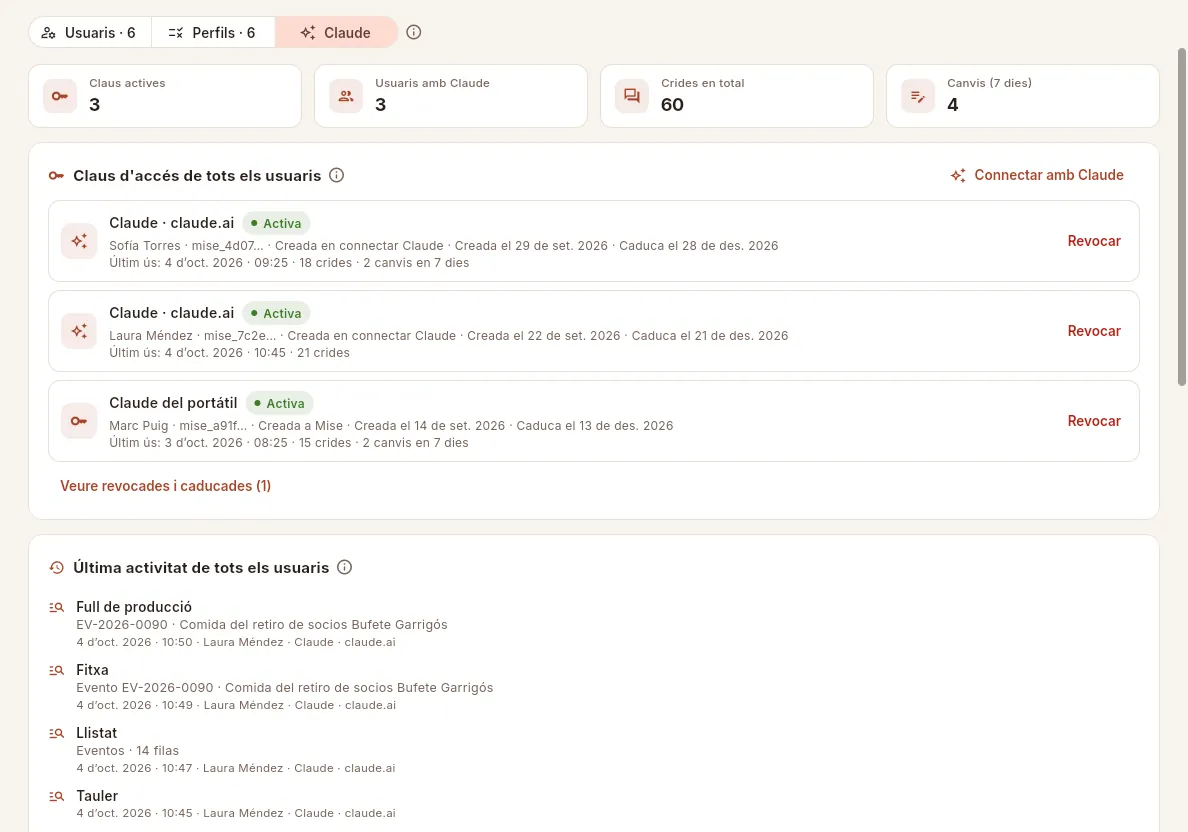Click info icon next to Claus d'accés heading
The height and width of the screenshot is (832, 1188).
click(x=336, y=175)
